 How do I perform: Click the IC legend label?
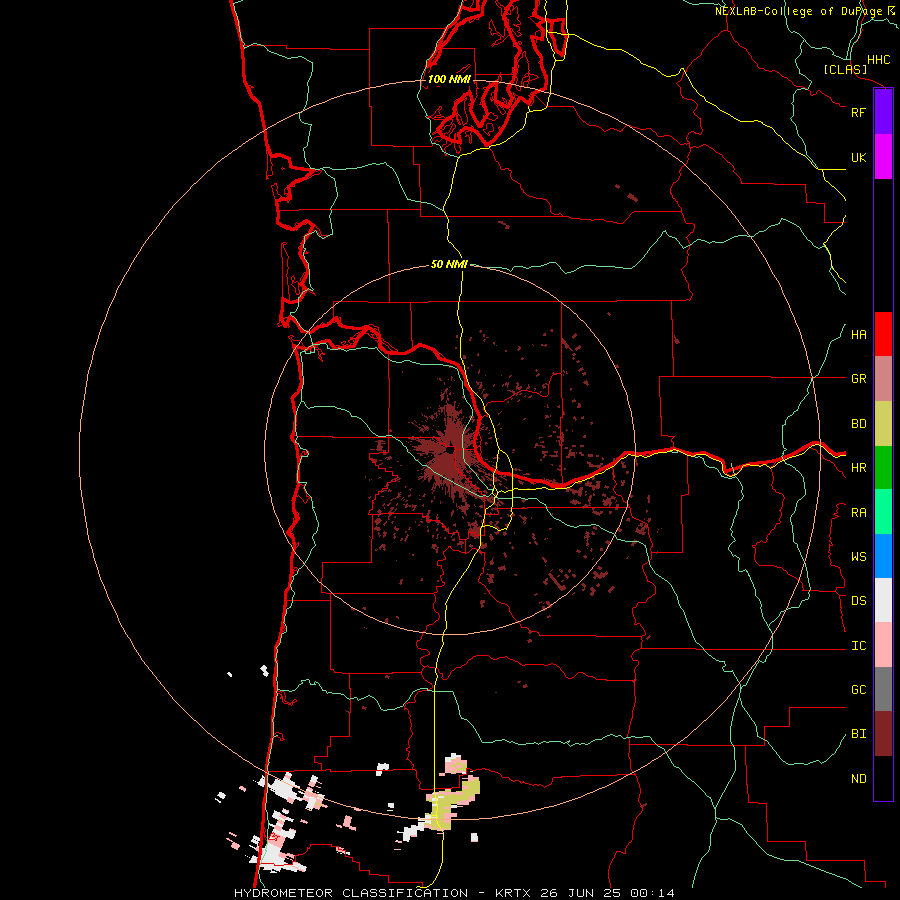click(x=858, y=645)
